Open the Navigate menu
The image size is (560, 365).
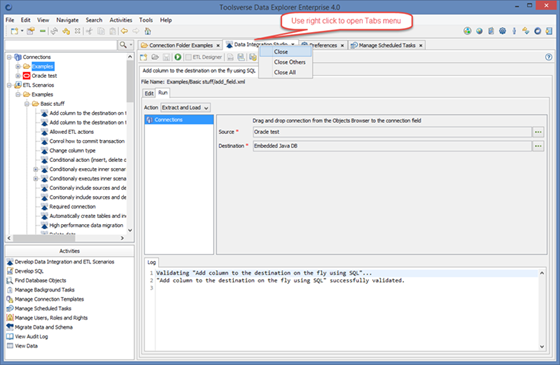click(x=67, y=20)
